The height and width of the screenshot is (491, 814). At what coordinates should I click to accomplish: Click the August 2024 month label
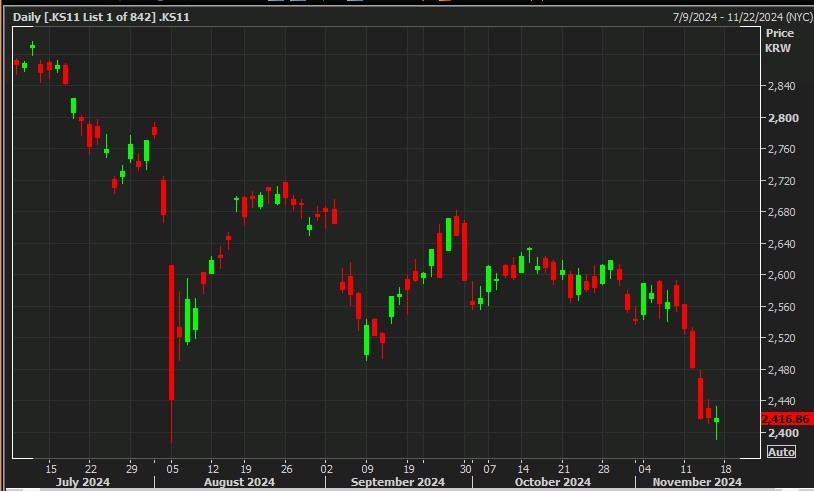239,482
